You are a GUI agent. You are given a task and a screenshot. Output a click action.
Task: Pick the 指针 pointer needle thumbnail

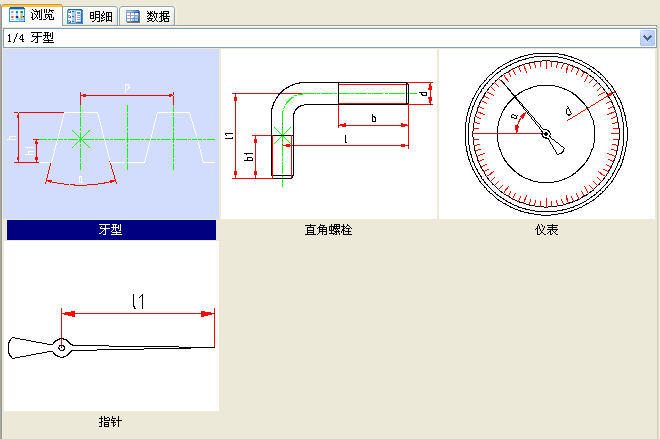coord(110,328)
